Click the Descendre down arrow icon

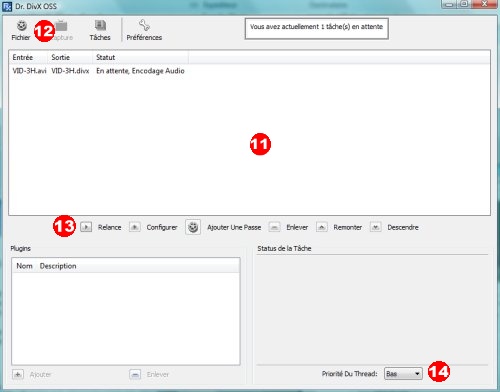pos(376,227)
